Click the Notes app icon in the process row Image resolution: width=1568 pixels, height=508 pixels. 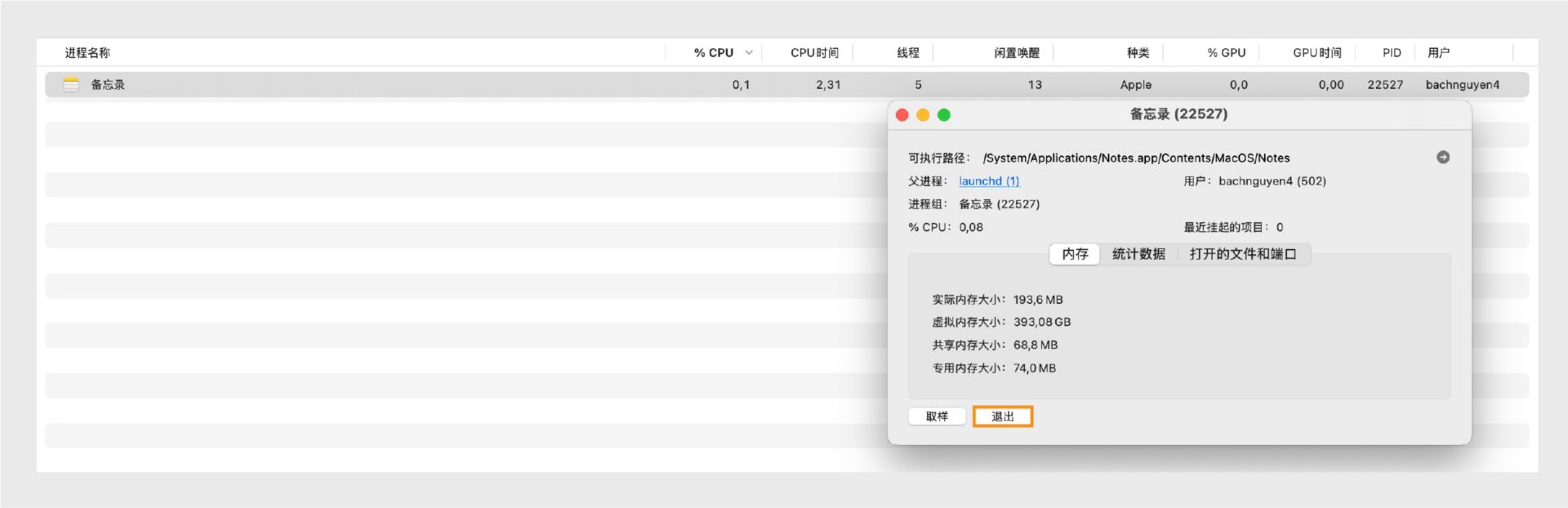tap(71, 85)
